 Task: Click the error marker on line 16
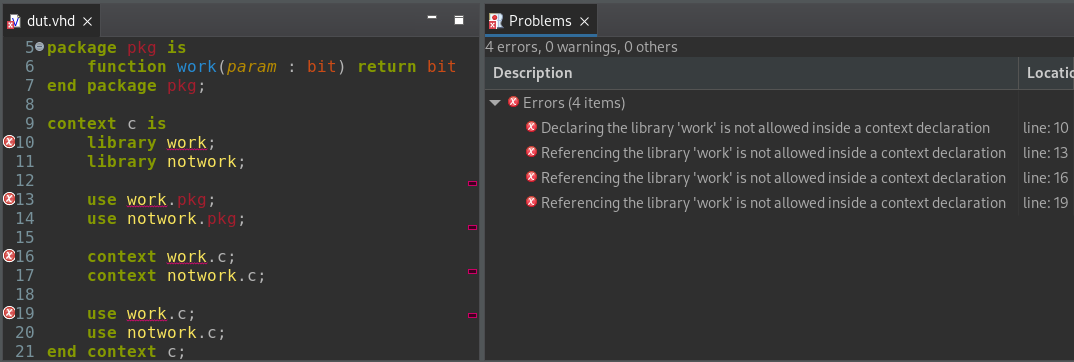point(9,256)
